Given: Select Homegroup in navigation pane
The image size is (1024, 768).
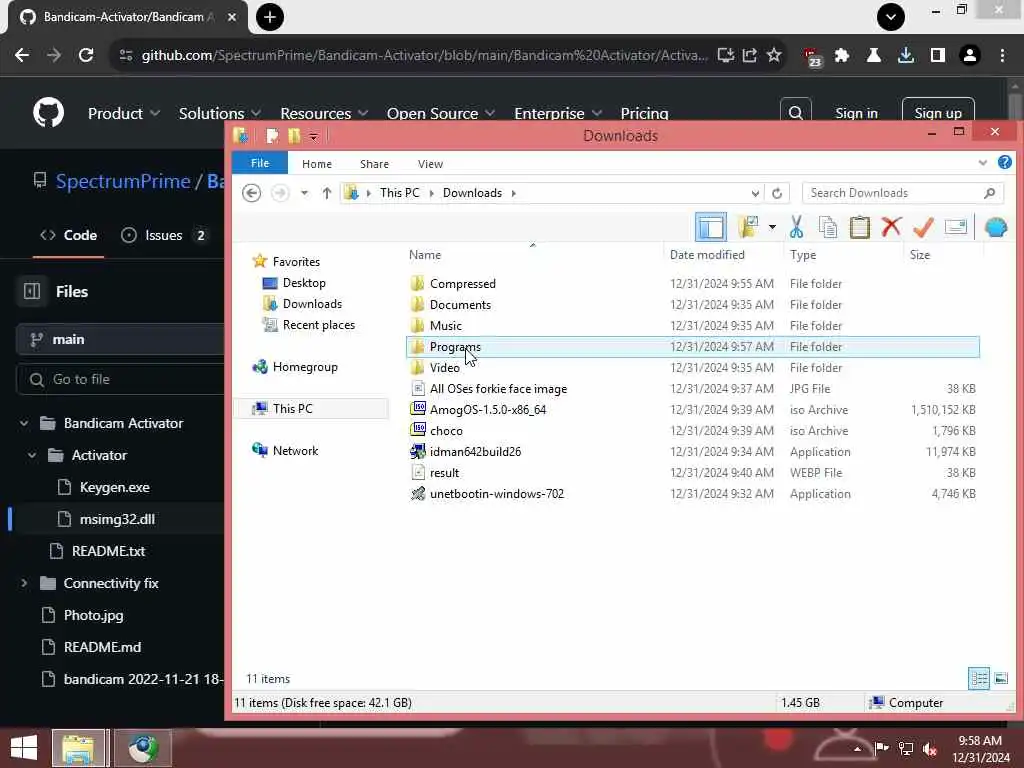Looking at the screenshot, I should pyautogui.click(x=305, y=366).
